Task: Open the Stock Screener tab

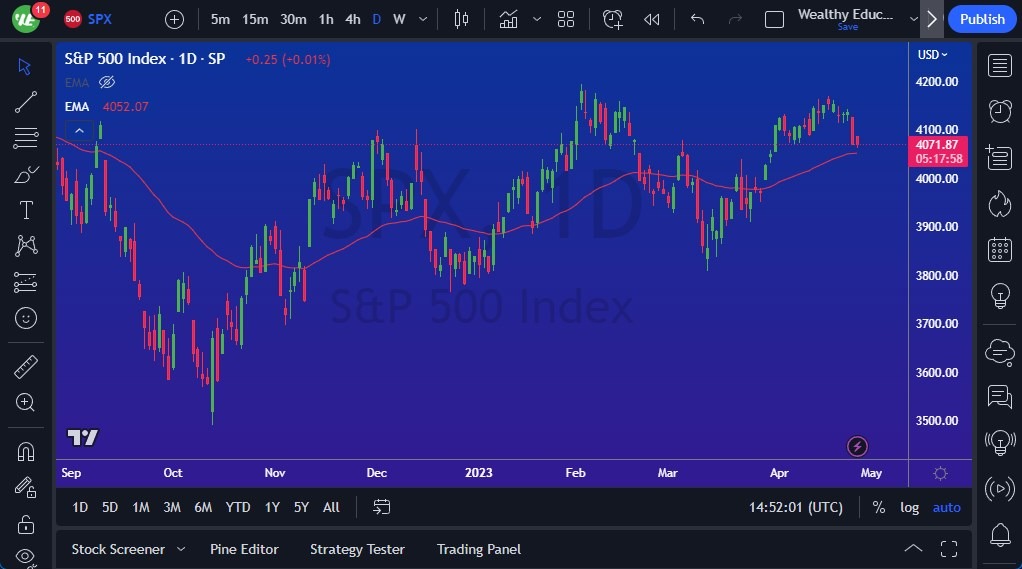Action: pyautogui.click(x=118, y=549)
